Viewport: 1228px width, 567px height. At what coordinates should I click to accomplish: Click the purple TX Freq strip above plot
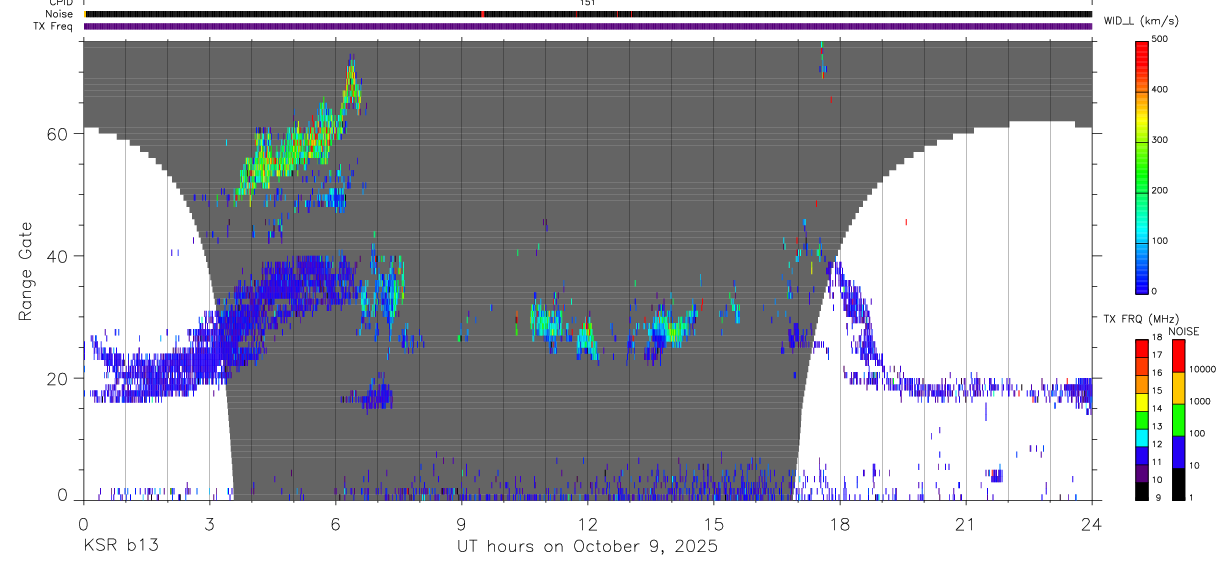pos(588,26)
